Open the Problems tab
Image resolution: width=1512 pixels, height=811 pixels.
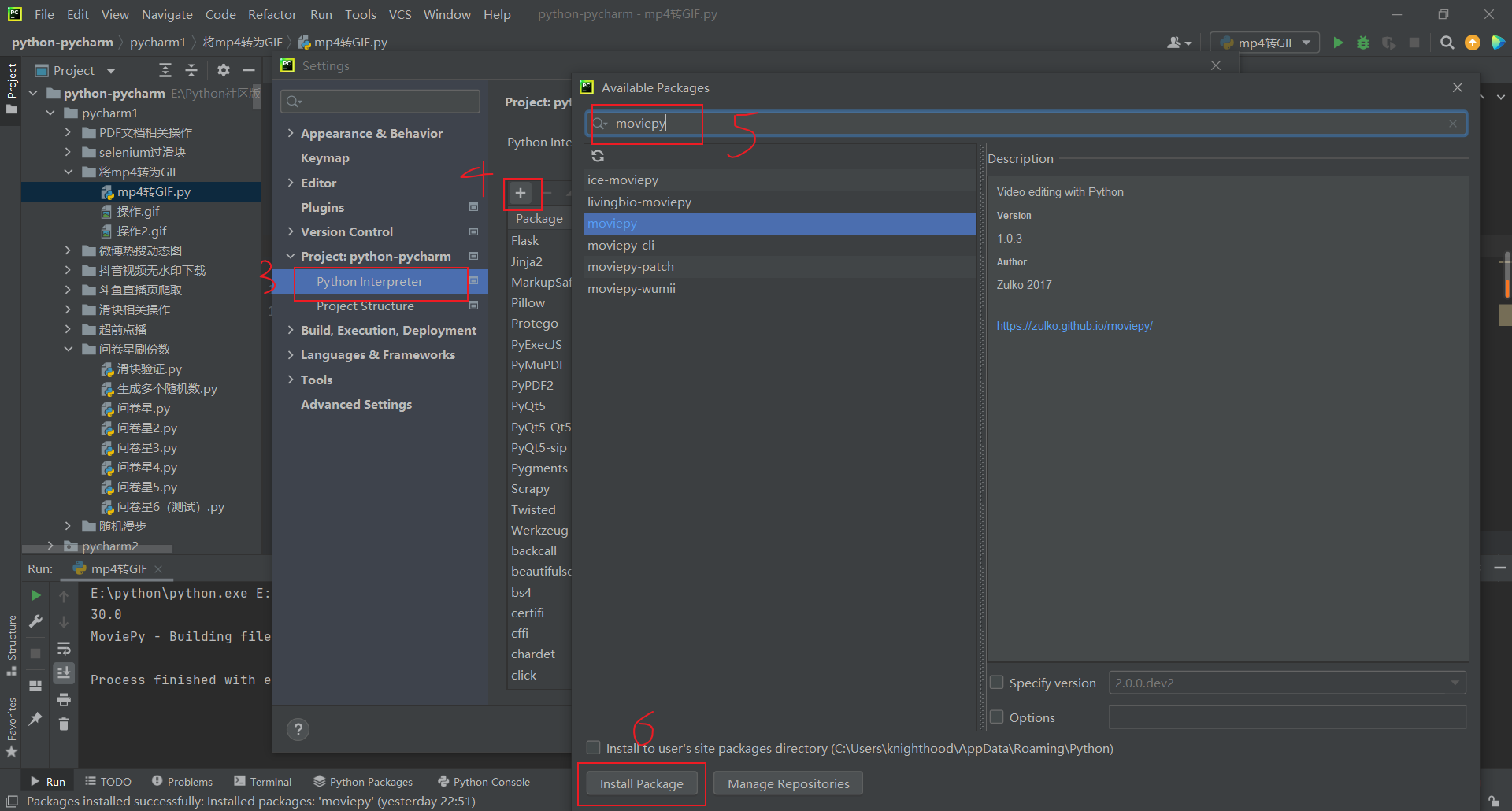(x=182, y=781)
